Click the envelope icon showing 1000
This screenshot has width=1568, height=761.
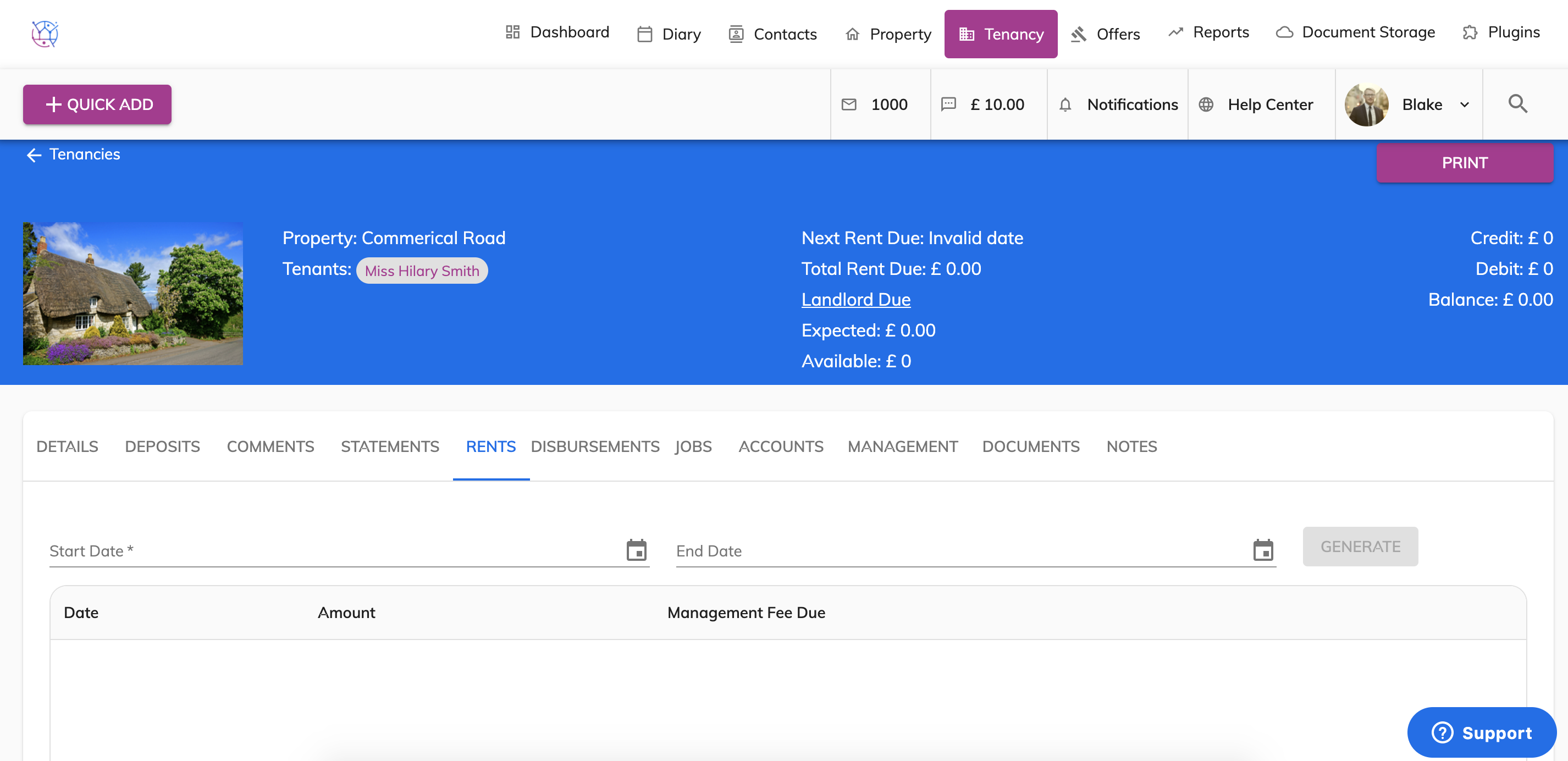pyautogui.click(x=848, y=104)
